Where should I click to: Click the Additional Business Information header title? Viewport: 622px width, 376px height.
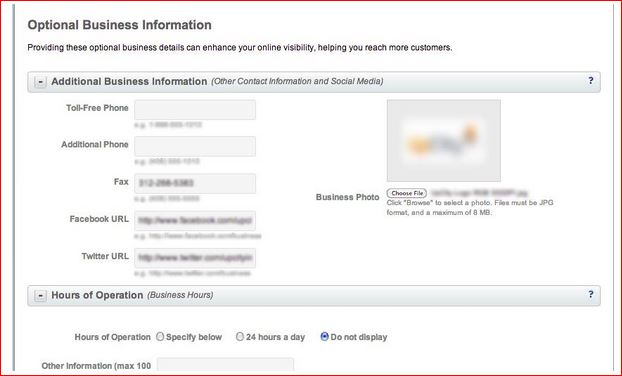pos(129,81)
